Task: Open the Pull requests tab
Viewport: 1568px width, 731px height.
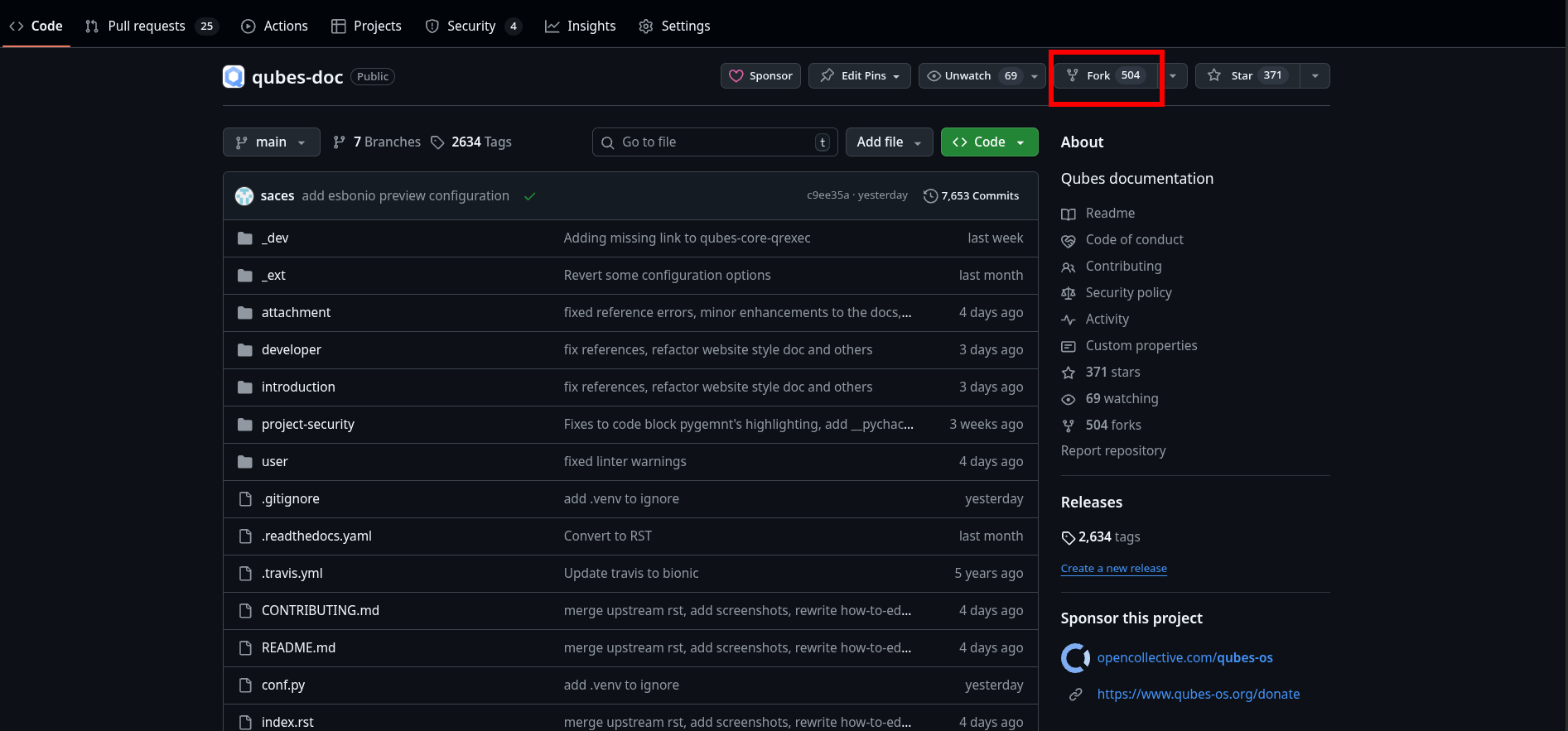Action: (151, 26)
